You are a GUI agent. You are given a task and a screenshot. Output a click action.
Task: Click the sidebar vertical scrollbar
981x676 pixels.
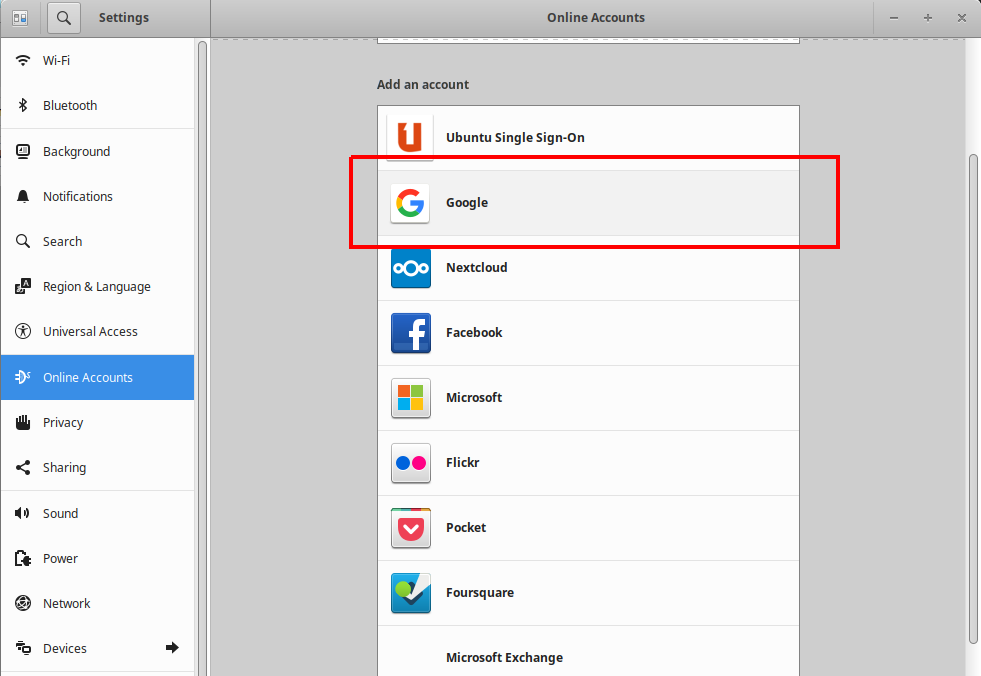coord(202,358)
